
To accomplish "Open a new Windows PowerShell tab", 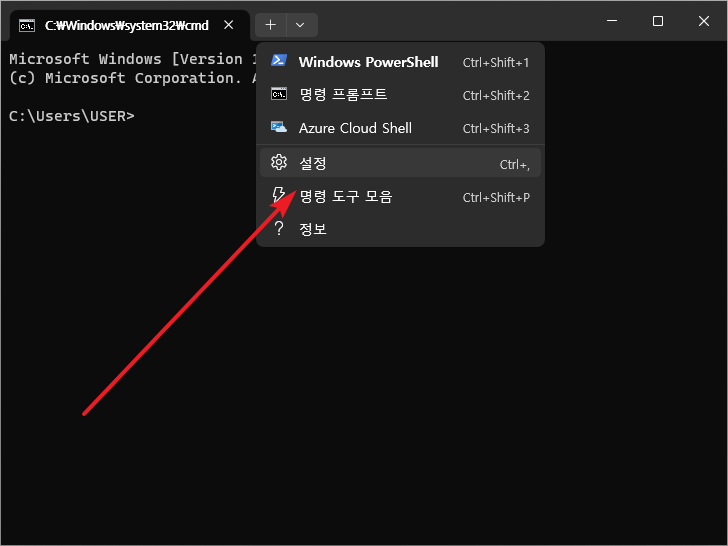I will [x=400, y=62].
